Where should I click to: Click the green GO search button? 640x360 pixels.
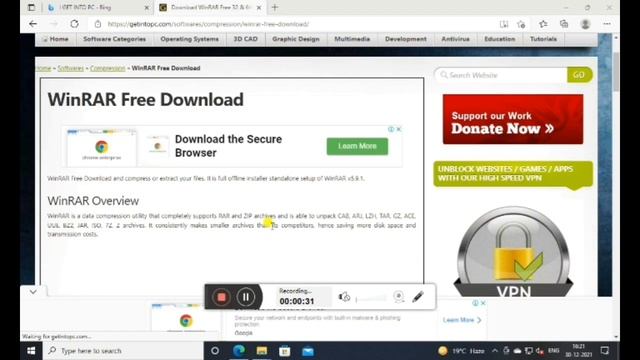[579, 75]
